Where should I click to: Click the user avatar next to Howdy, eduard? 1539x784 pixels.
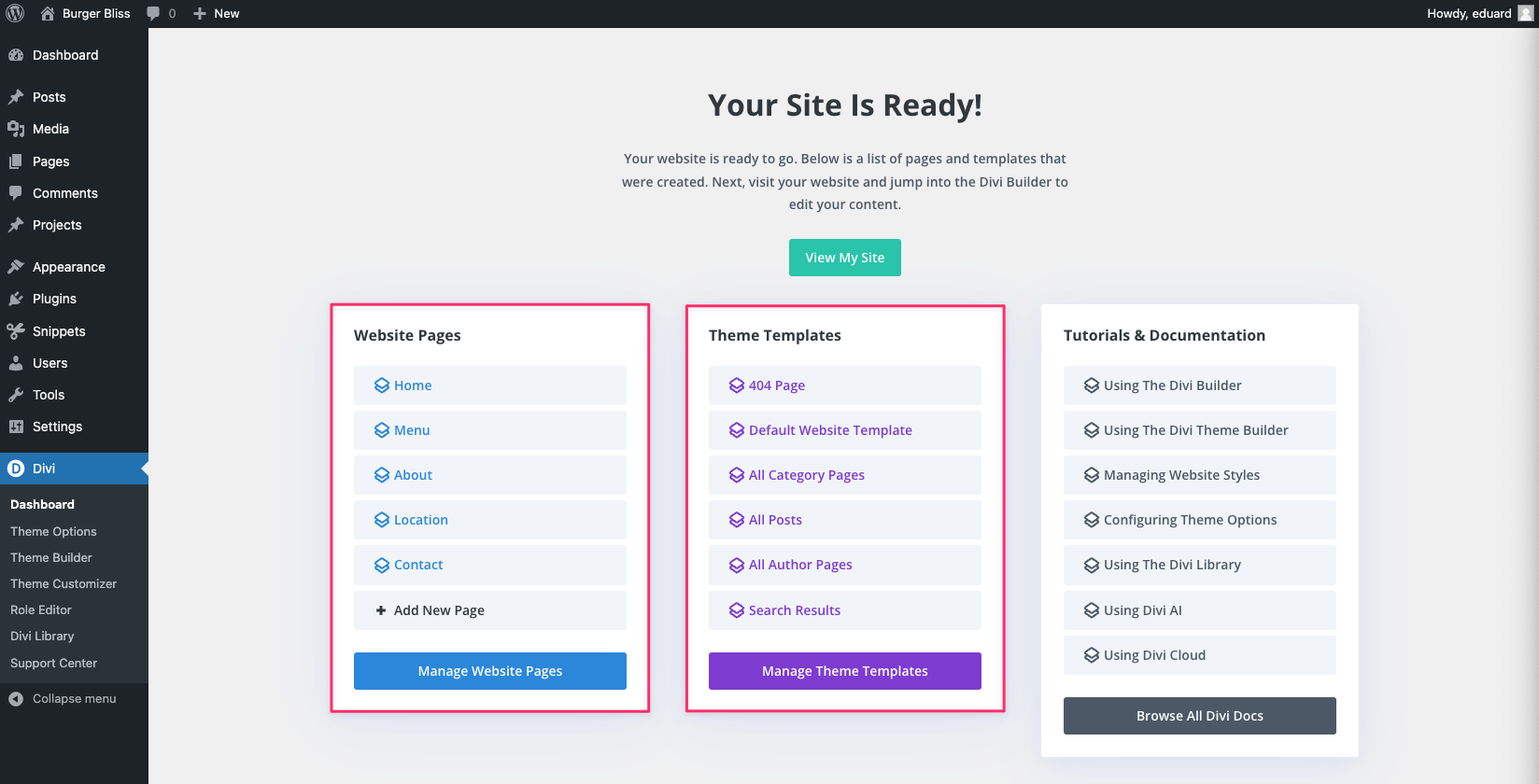tap(1526, 13)
